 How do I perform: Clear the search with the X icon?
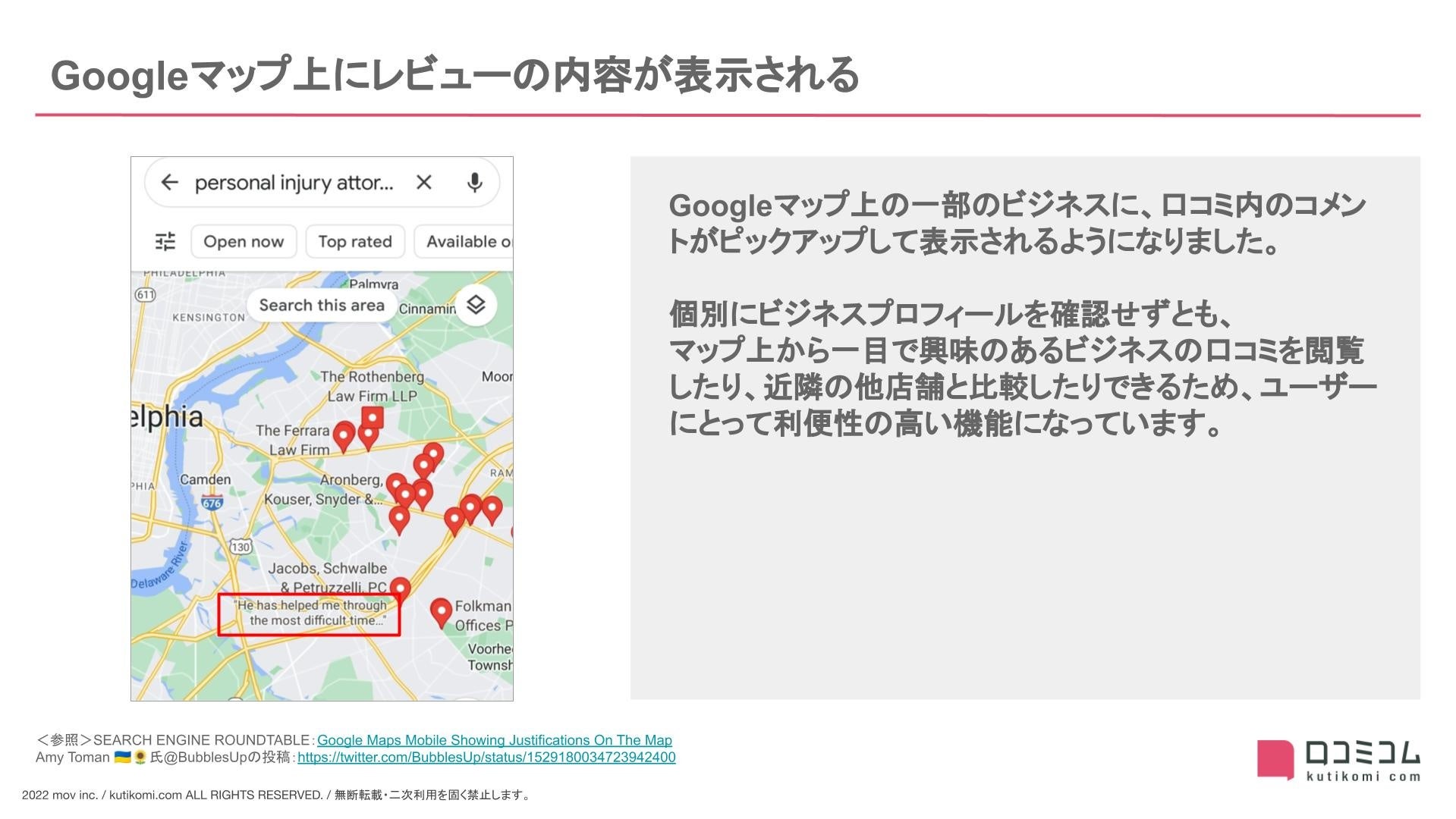tap(423, 182)
